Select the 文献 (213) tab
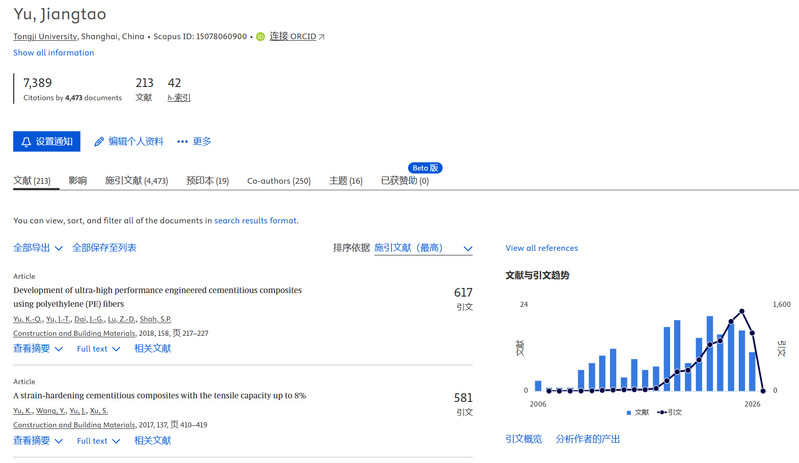Viewport: 799px width, 463px height. [x=32, y=181]
